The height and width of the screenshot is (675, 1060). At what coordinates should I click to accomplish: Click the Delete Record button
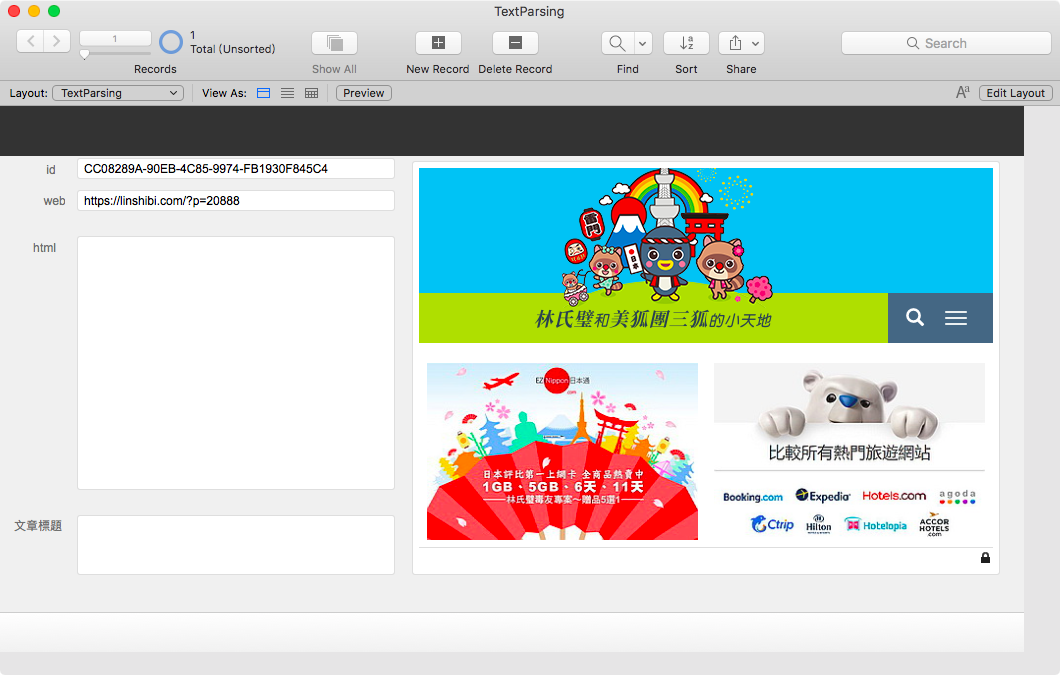pos(515,43)
